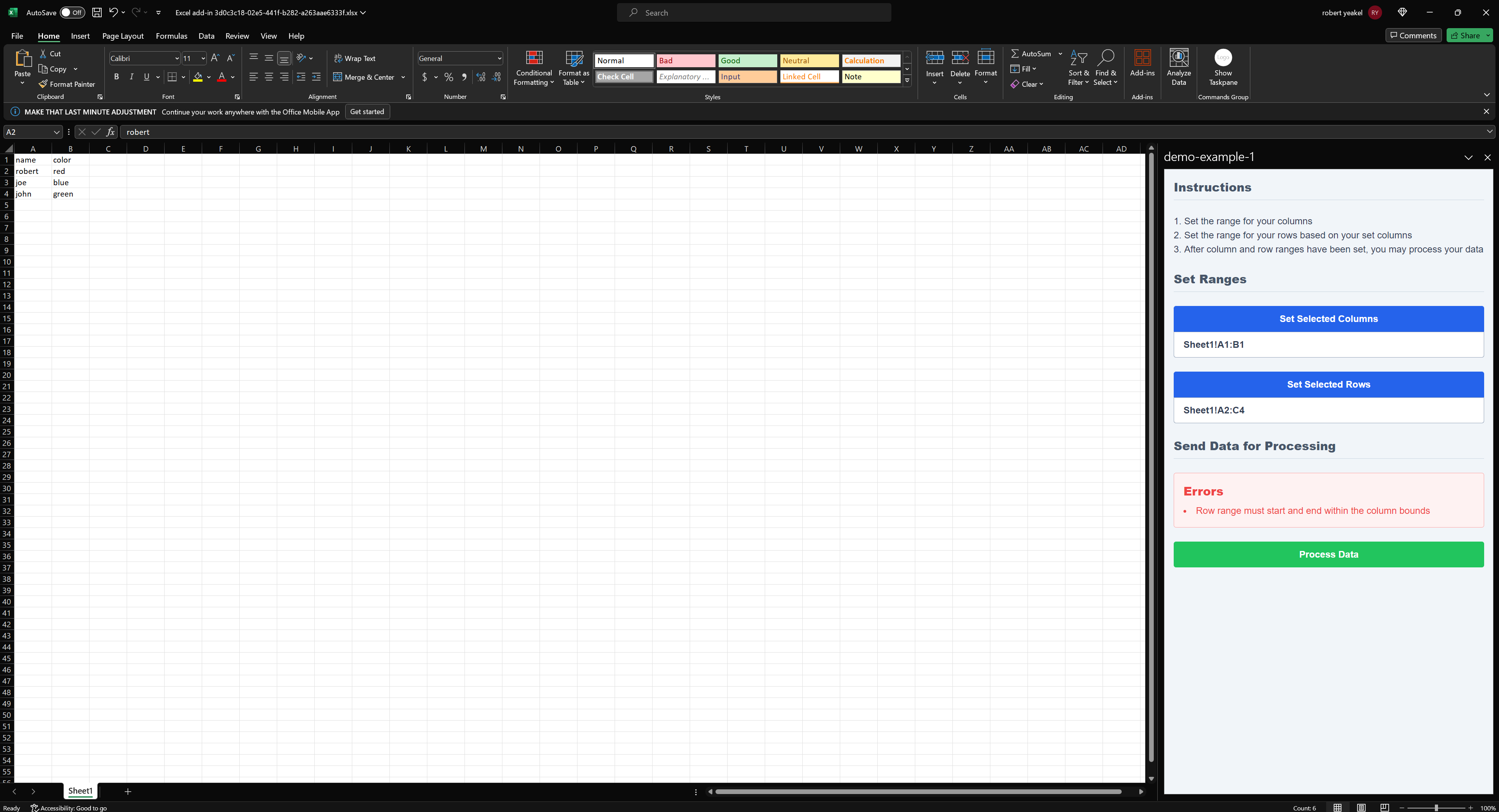Click the Save icon in the title bar
The height and width of the screenshot is (812, 1499).
(97, 12)
